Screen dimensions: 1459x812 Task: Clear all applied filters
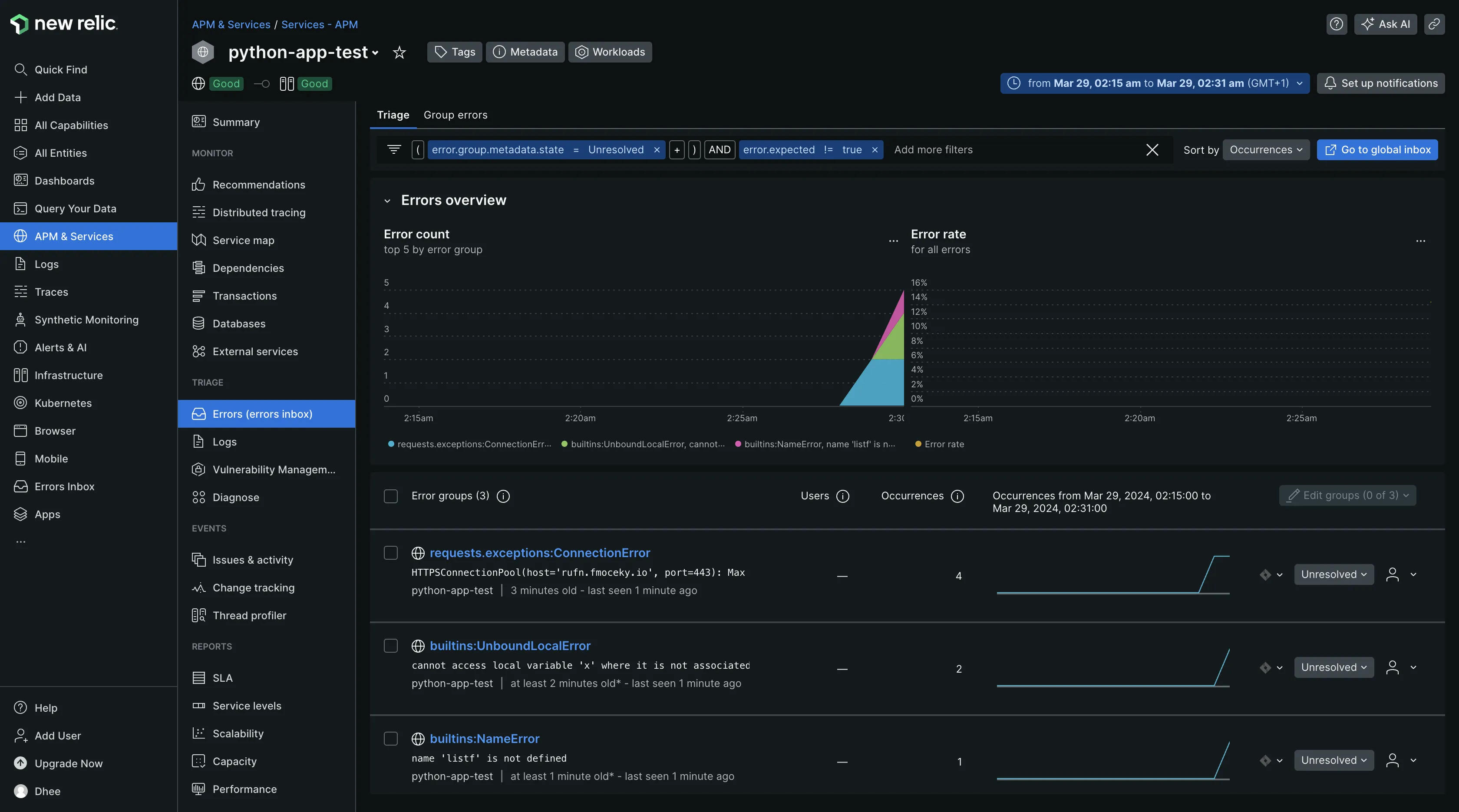(1152, 149)
